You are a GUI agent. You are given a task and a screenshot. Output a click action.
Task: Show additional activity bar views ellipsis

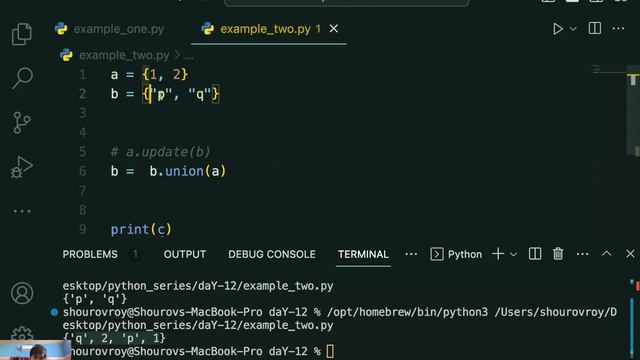point(22,211)
